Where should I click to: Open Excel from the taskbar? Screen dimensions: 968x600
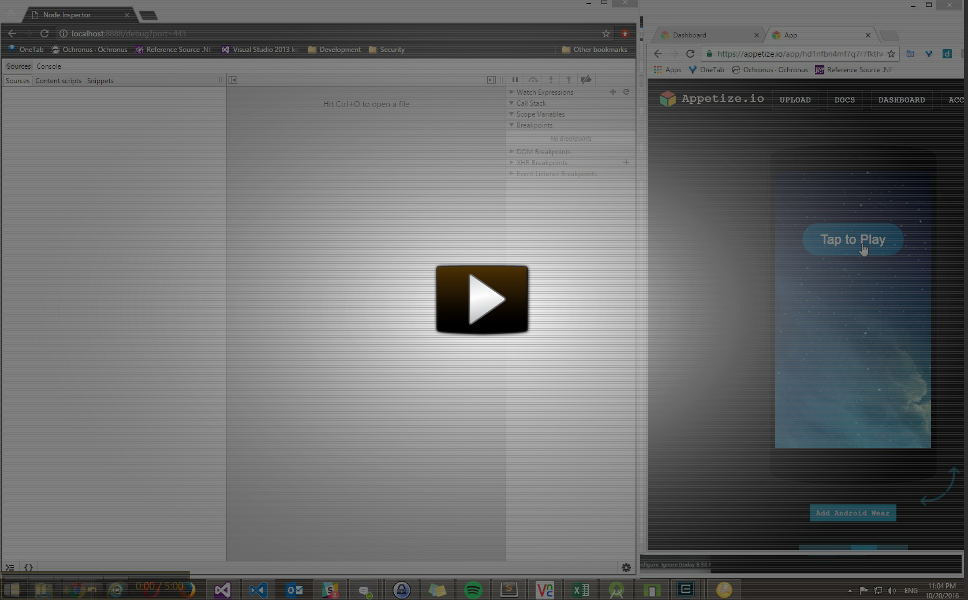[x=581, y=590]
